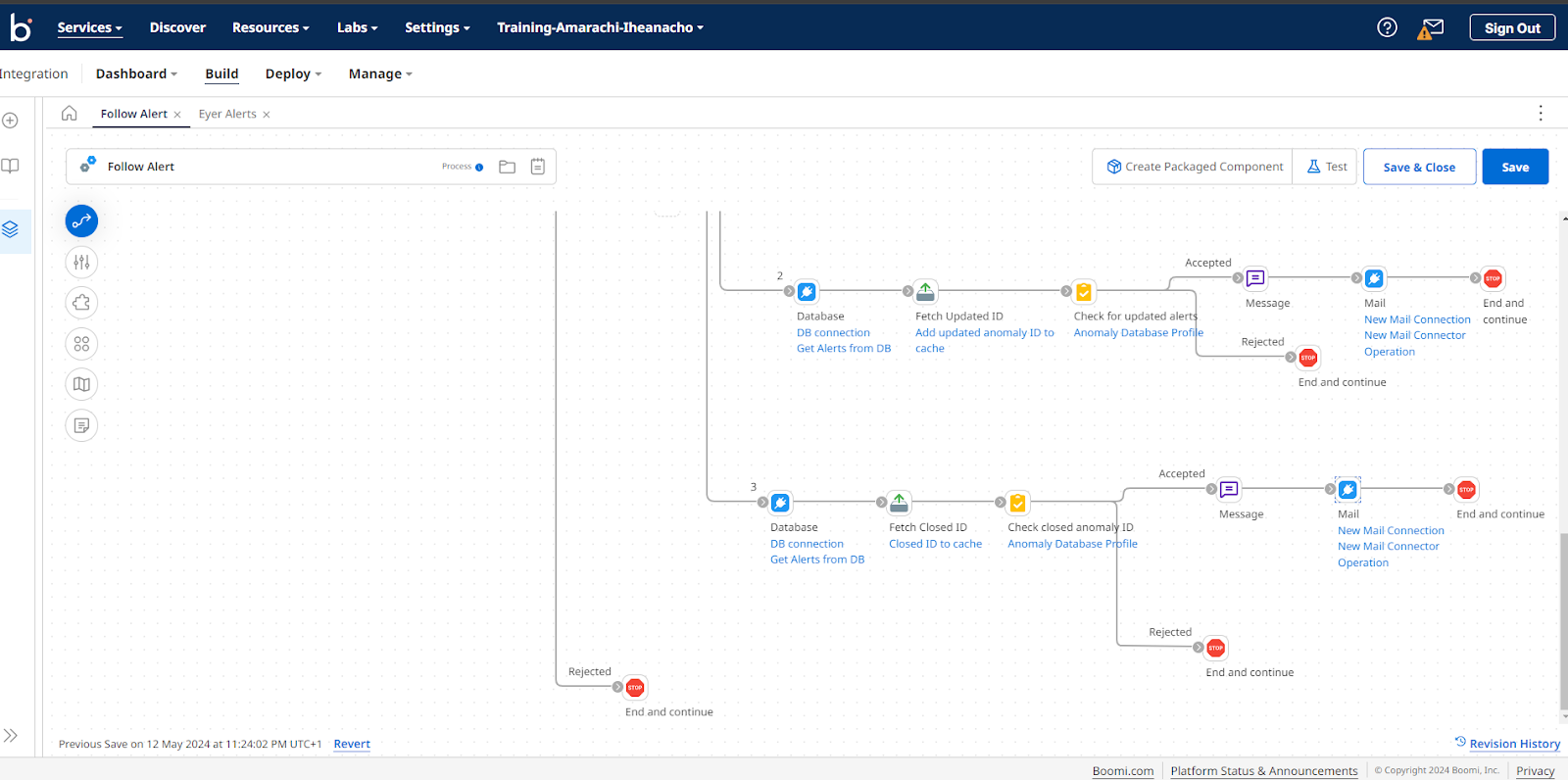Viewport: 1568px width, 780px height.
Task: Expand the Deploy dropdown
Action: (x=293, y=73)
